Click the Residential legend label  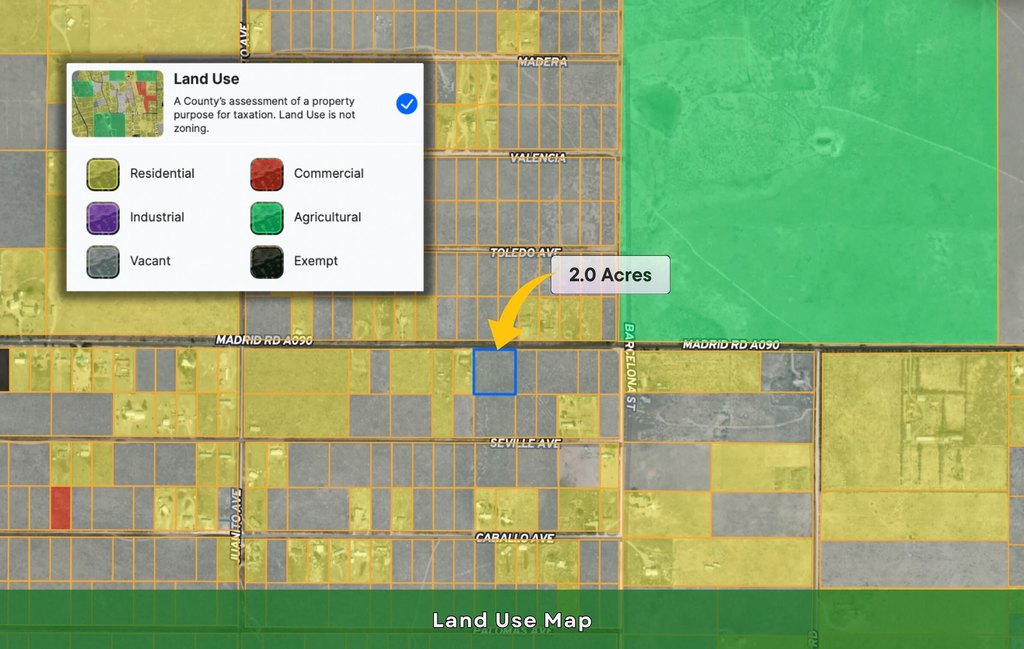point(162,174)
